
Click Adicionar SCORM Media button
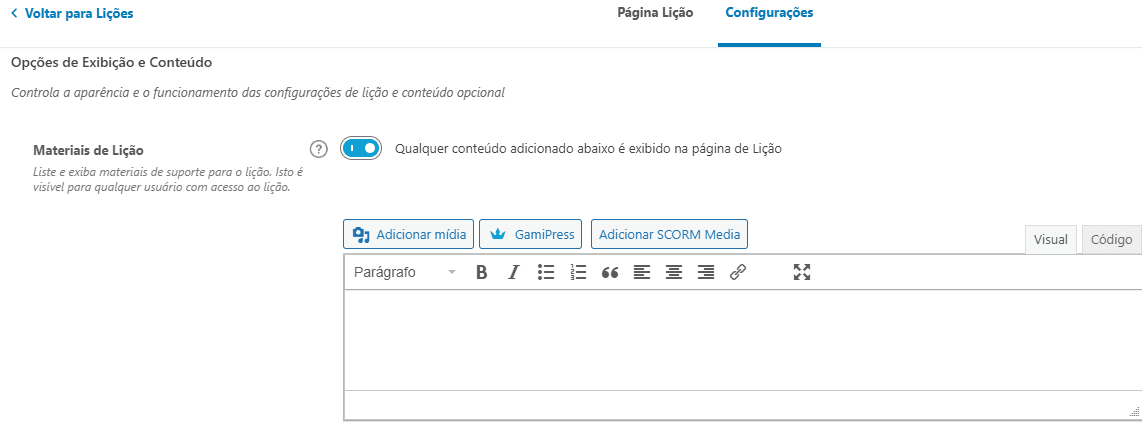coord(669,234)
